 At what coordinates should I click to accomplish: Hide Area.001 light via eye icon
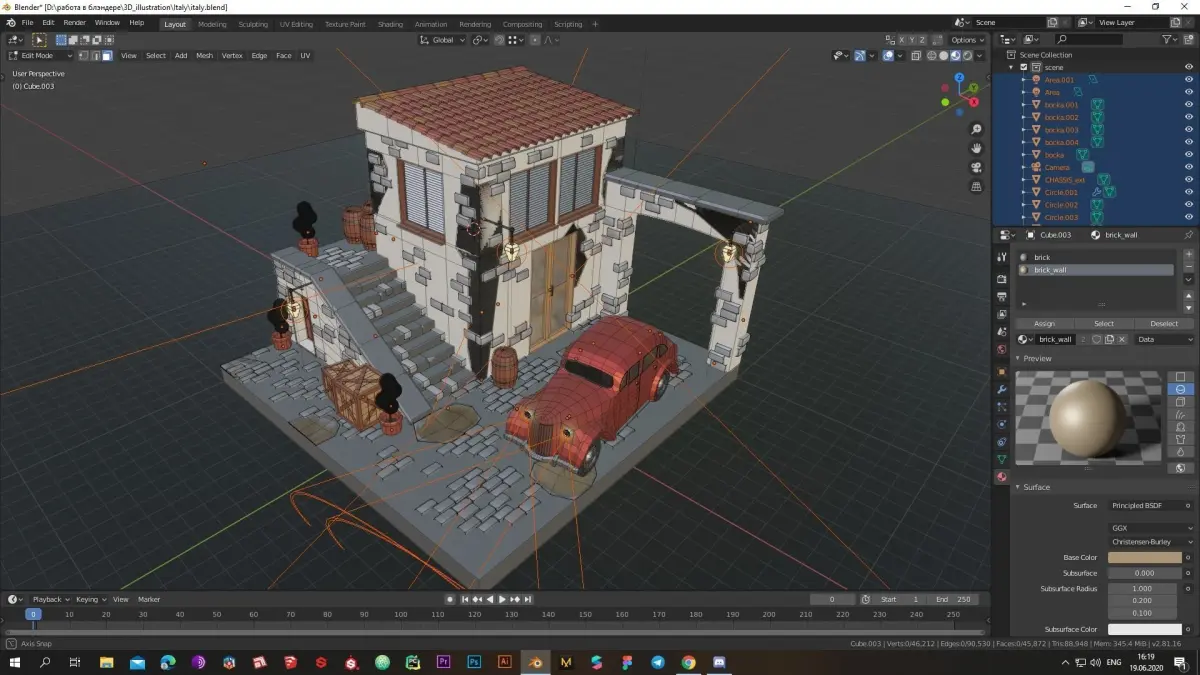click(x=1189, y=79)
